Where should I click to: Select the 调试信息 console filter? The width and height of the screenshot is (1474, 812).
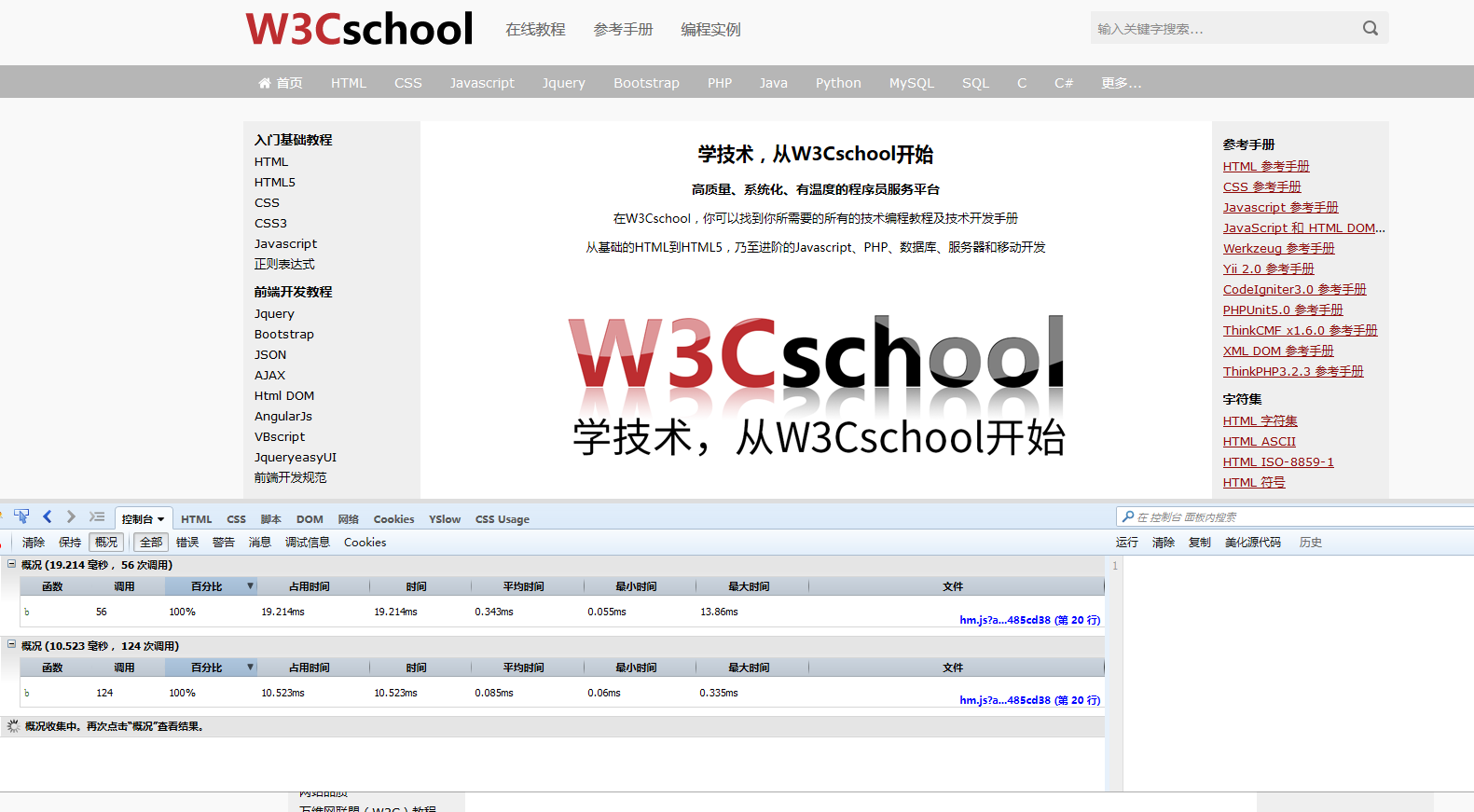[x=308, y=543]
